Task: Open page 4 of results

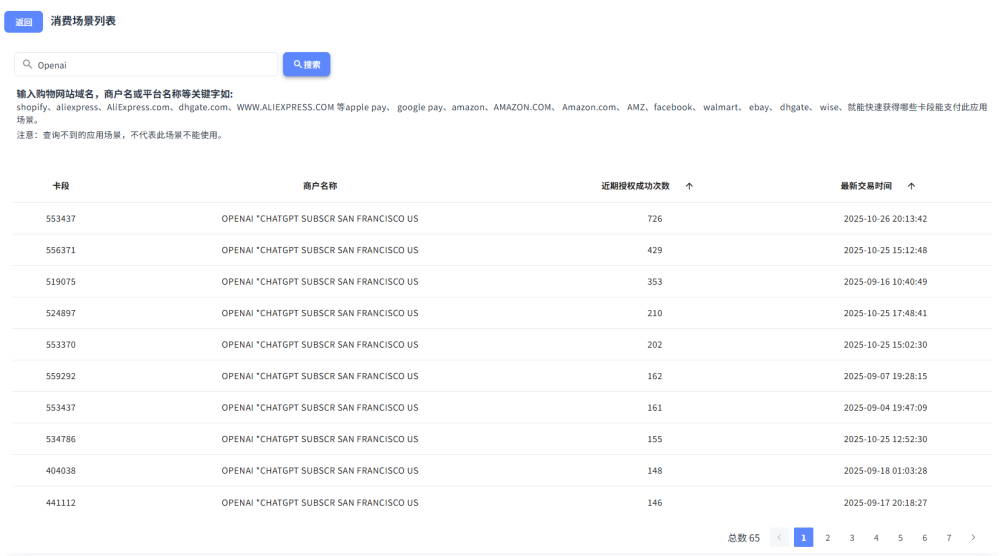Action: pos(876,538)
